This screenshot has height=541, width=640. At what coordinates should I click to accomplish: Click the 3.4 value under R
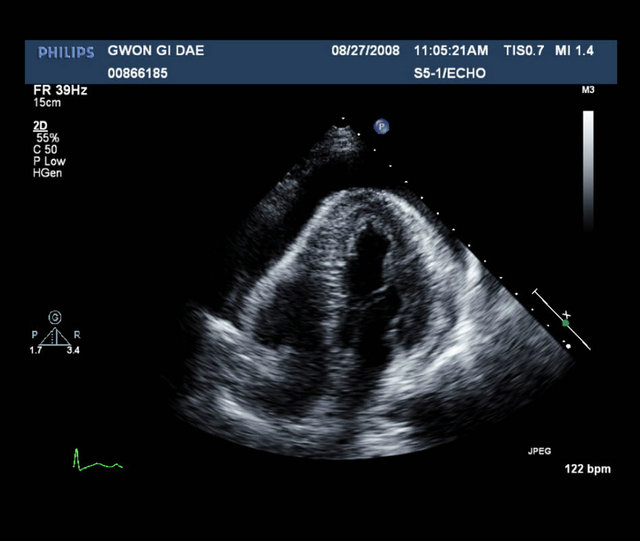point(73,350)
